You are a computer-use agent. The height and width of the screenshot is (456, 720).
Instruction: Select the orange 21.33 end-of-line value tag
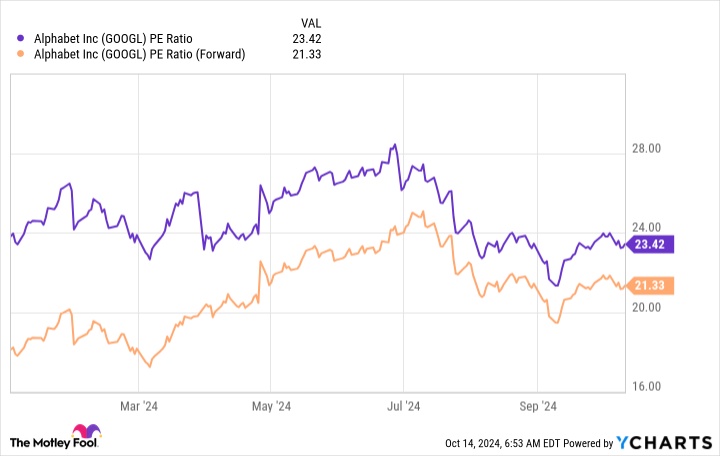pos(652,286)
